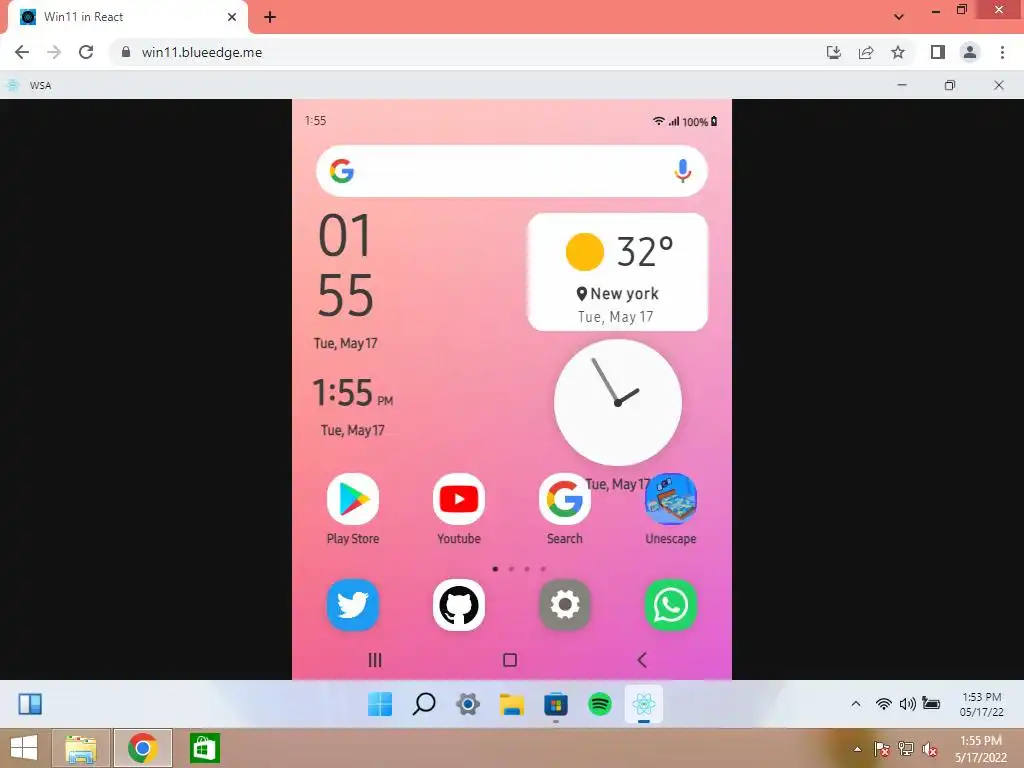Image resolution: width=1024 pixels, height=768 pixels.
Task: Click Chrome share page icon
Action: pos(866,52)
